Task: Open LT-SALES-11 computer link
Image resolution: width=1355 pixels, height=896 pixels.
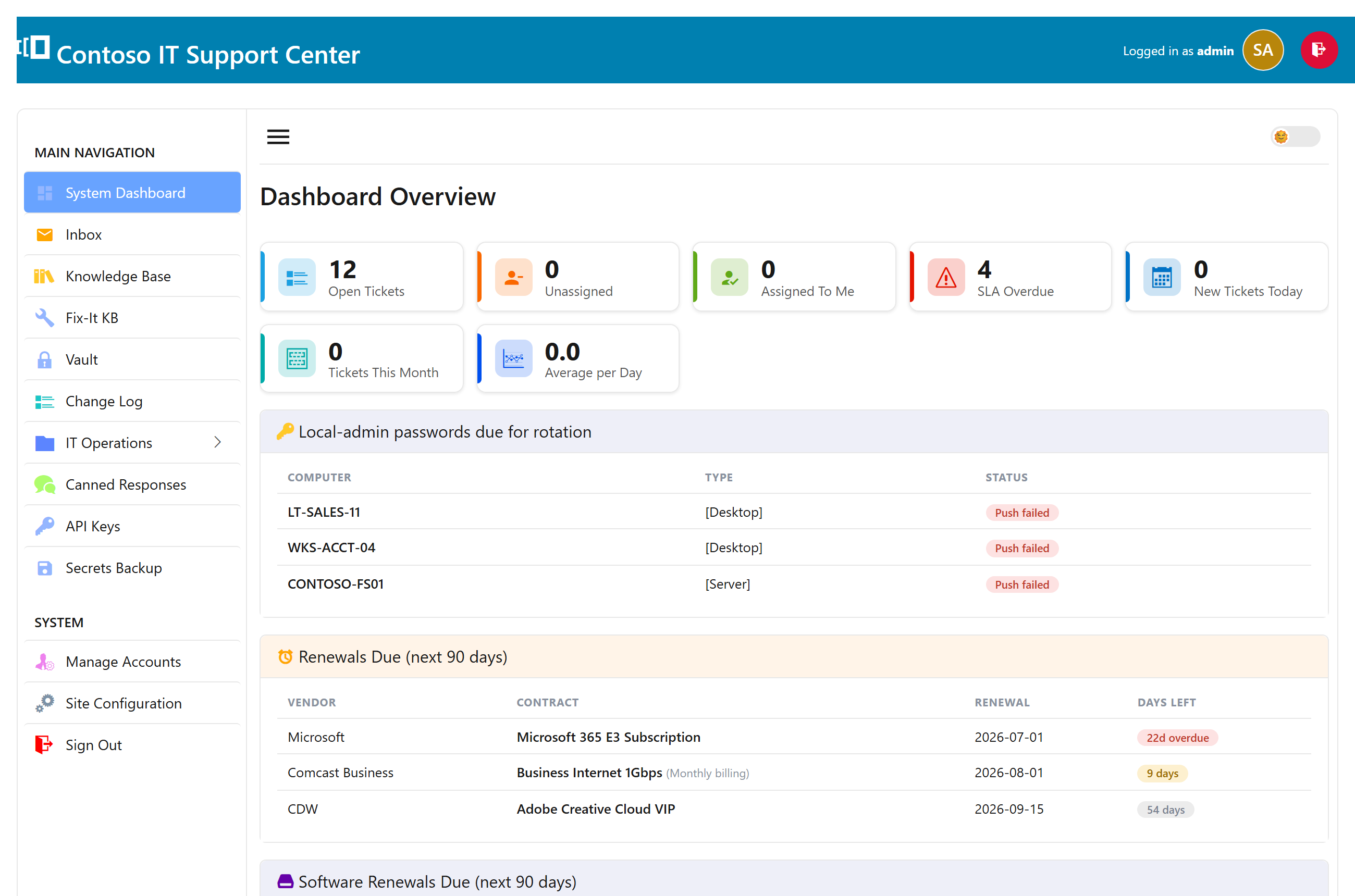Action: 324,513
